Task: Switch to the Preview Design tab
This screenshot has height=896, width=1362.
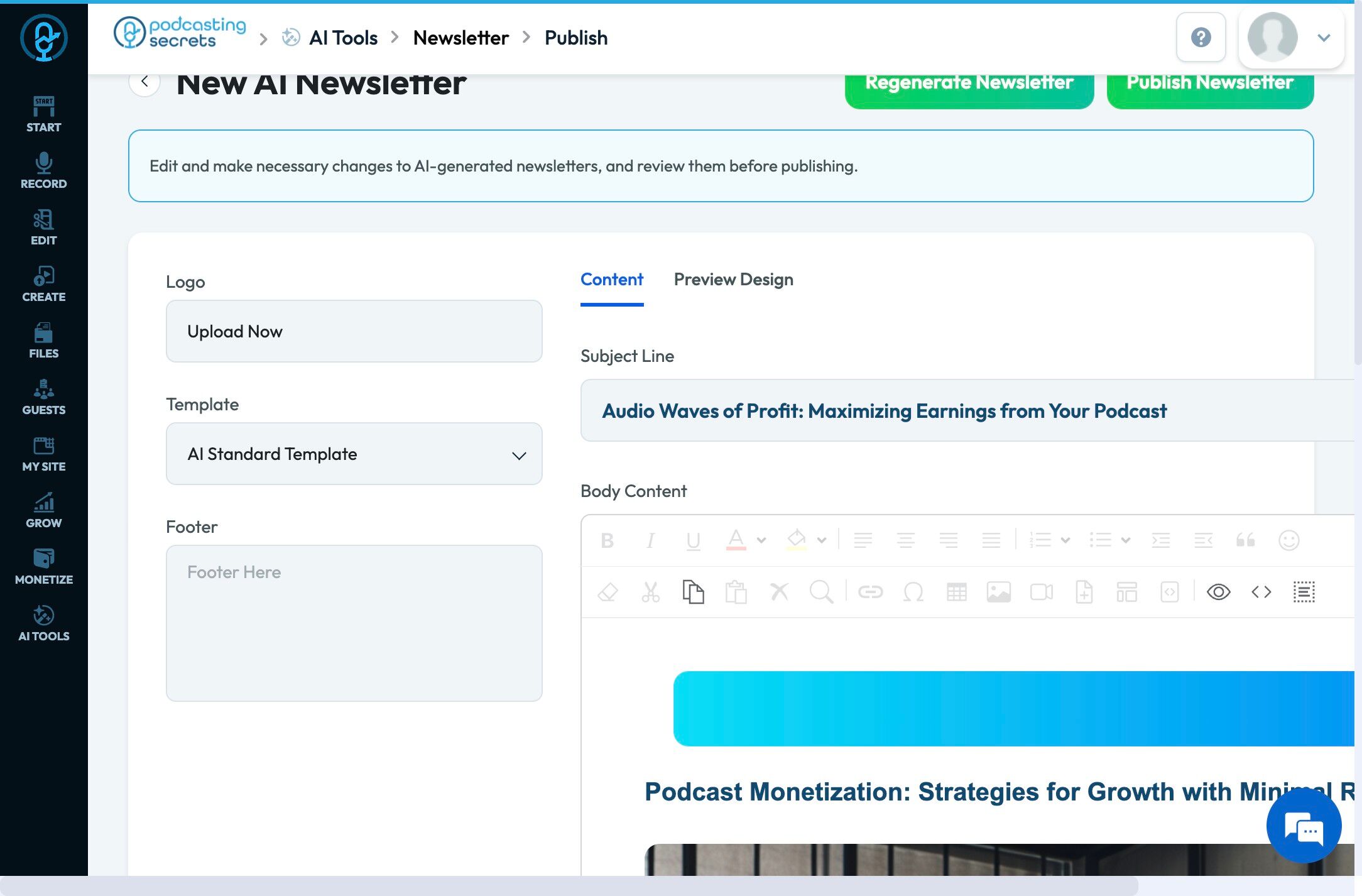Action: (733, 280)
